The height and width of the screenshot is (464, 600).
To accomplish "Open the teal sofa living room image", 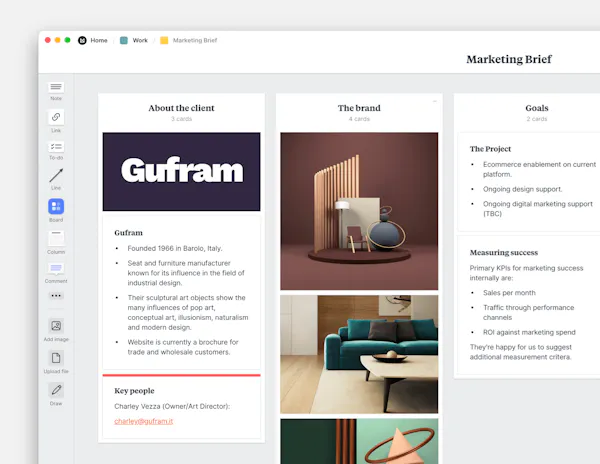I will [x=359, y=354].
